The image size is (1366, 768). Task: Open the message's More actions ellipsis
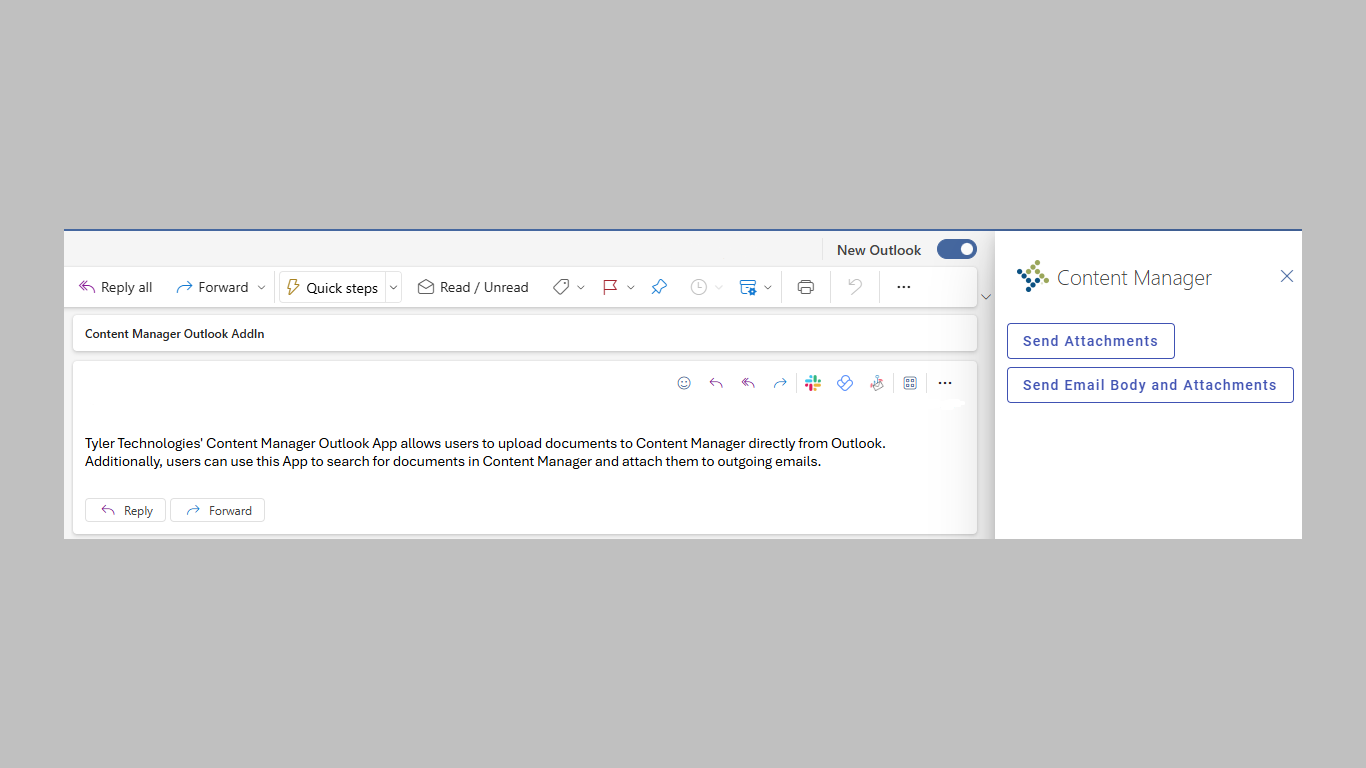(x=945, y=383)
